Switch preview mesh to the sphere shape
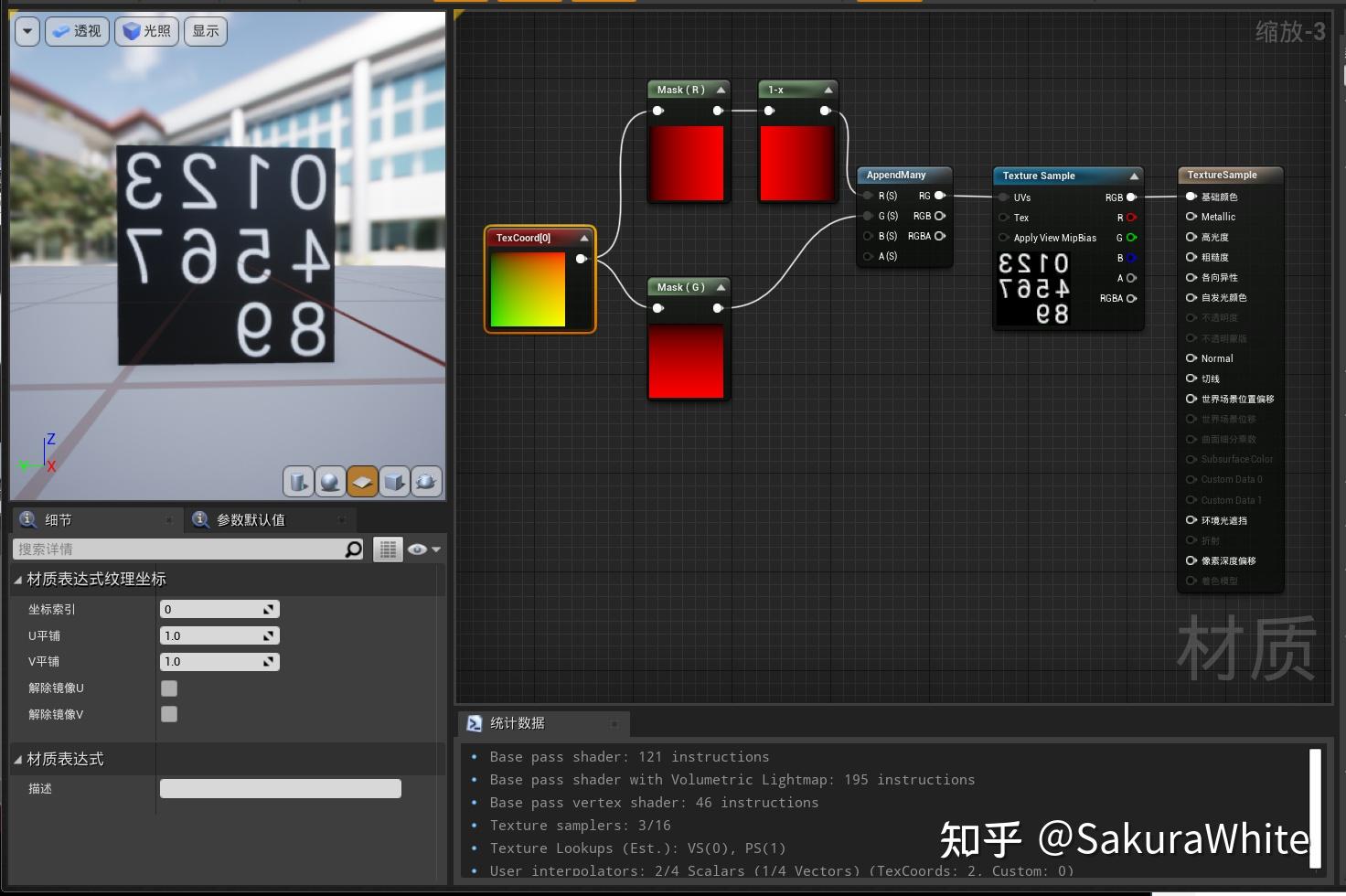This screenshot has width=1346, height=896. coord(330,481)
